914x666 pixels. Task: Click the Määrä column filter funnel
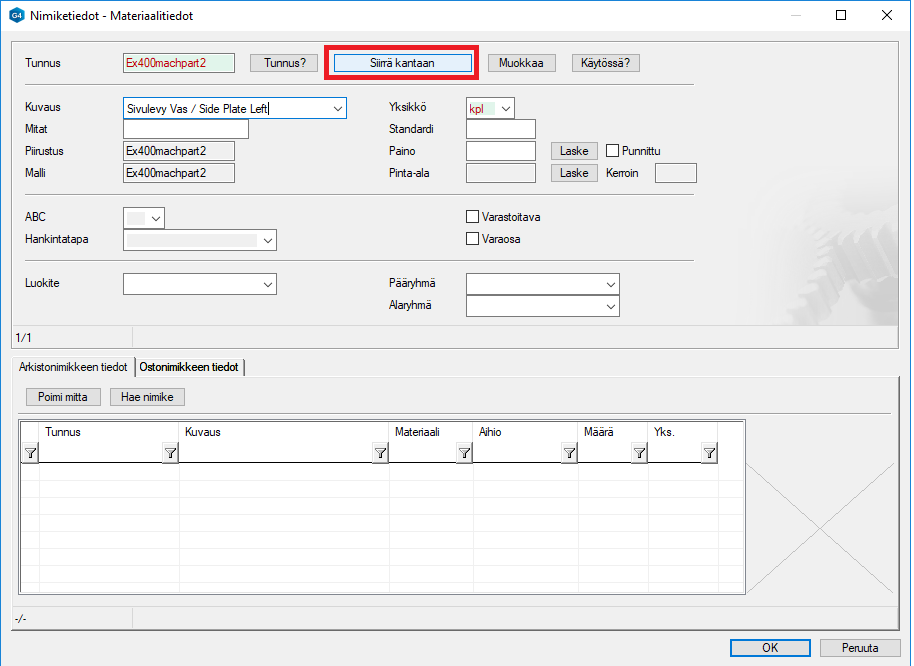pyautogui.click(x=639, y=454)
